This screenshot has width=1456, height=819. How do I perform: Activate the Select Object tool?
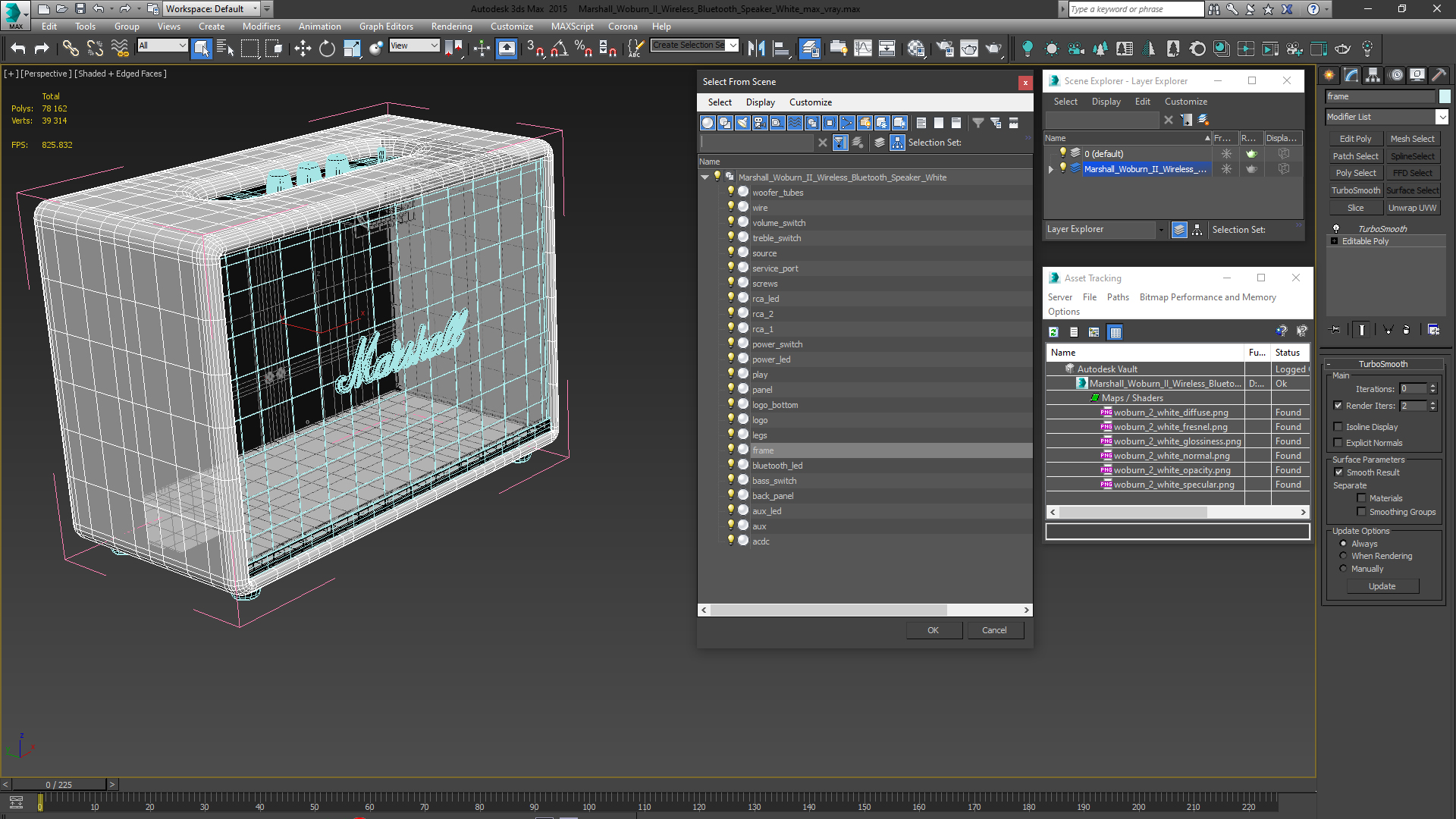click(202, 49)
